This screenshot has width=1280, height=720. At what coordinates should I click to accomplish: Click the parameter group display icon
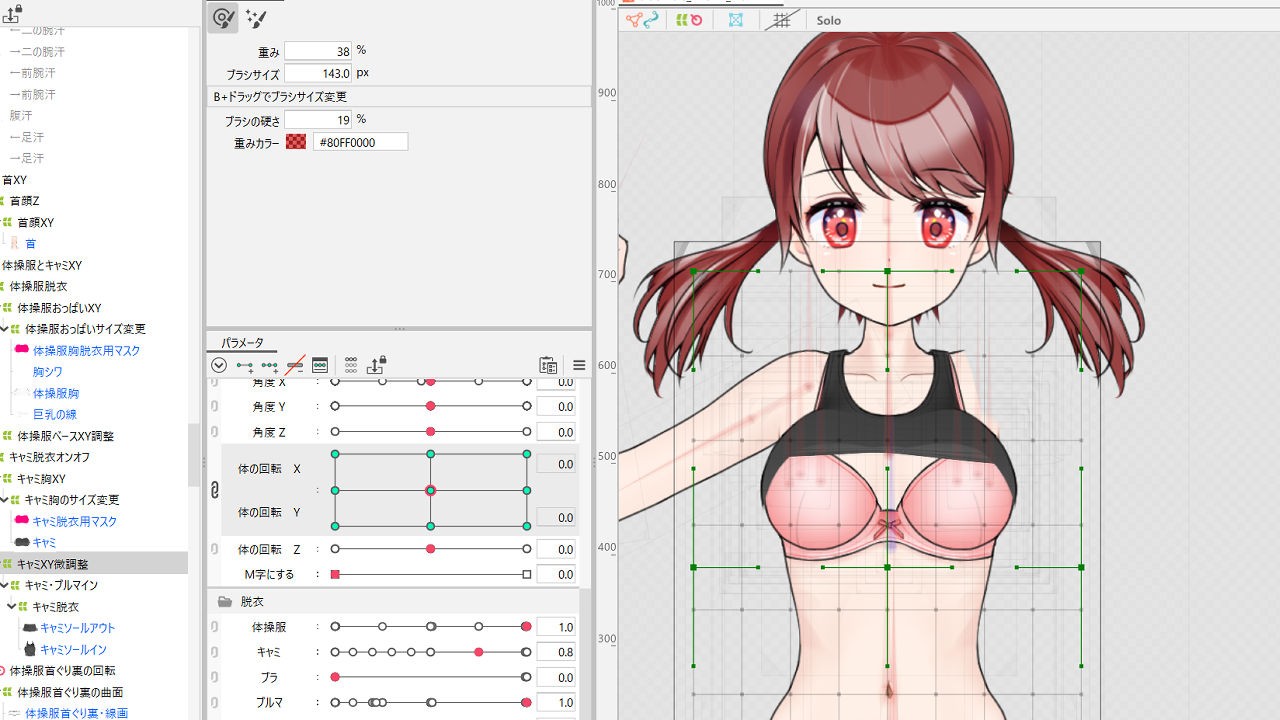[x=350, y=365]
